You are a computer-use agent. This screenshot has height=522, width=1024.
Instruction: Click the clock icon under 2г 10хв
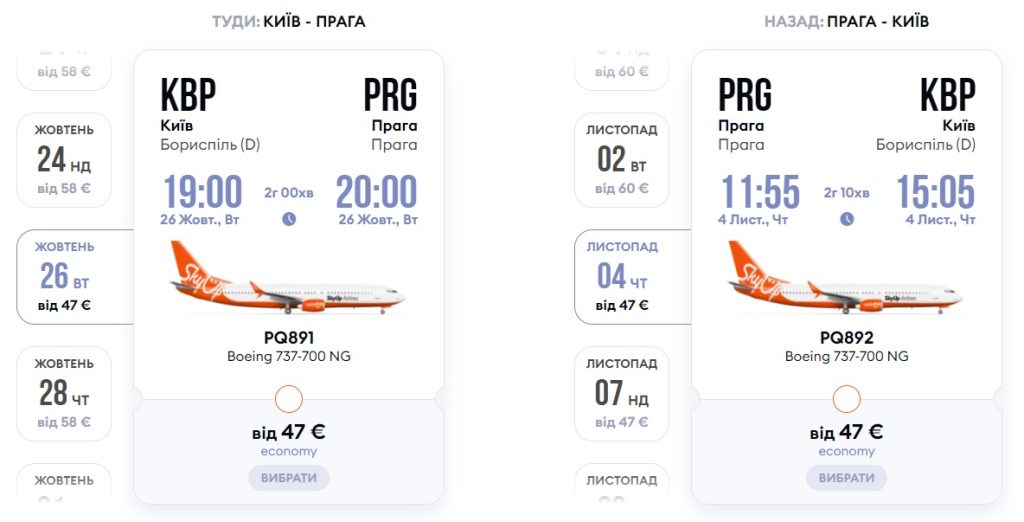pyautogui.click(x=846, y=219)
